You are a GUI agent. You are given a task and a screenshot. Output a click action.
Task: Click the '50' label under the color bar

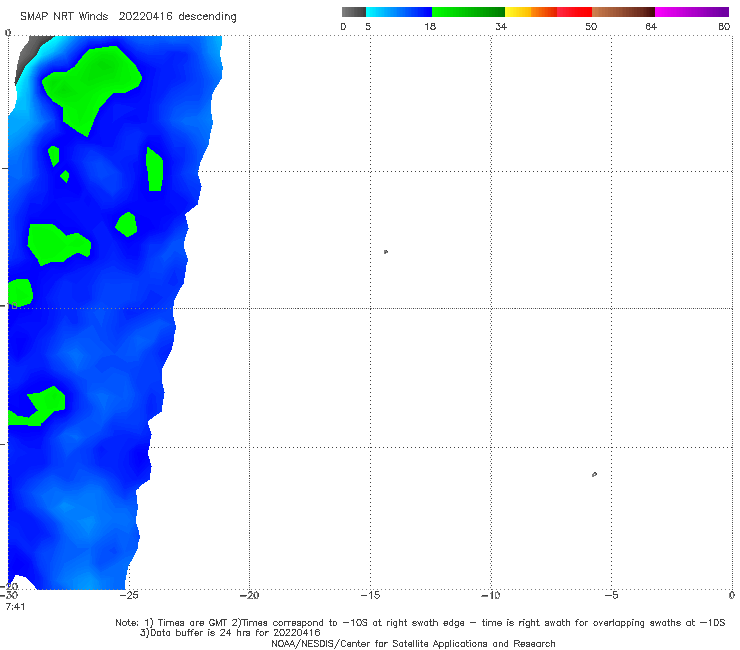click(x=591, y=27)
